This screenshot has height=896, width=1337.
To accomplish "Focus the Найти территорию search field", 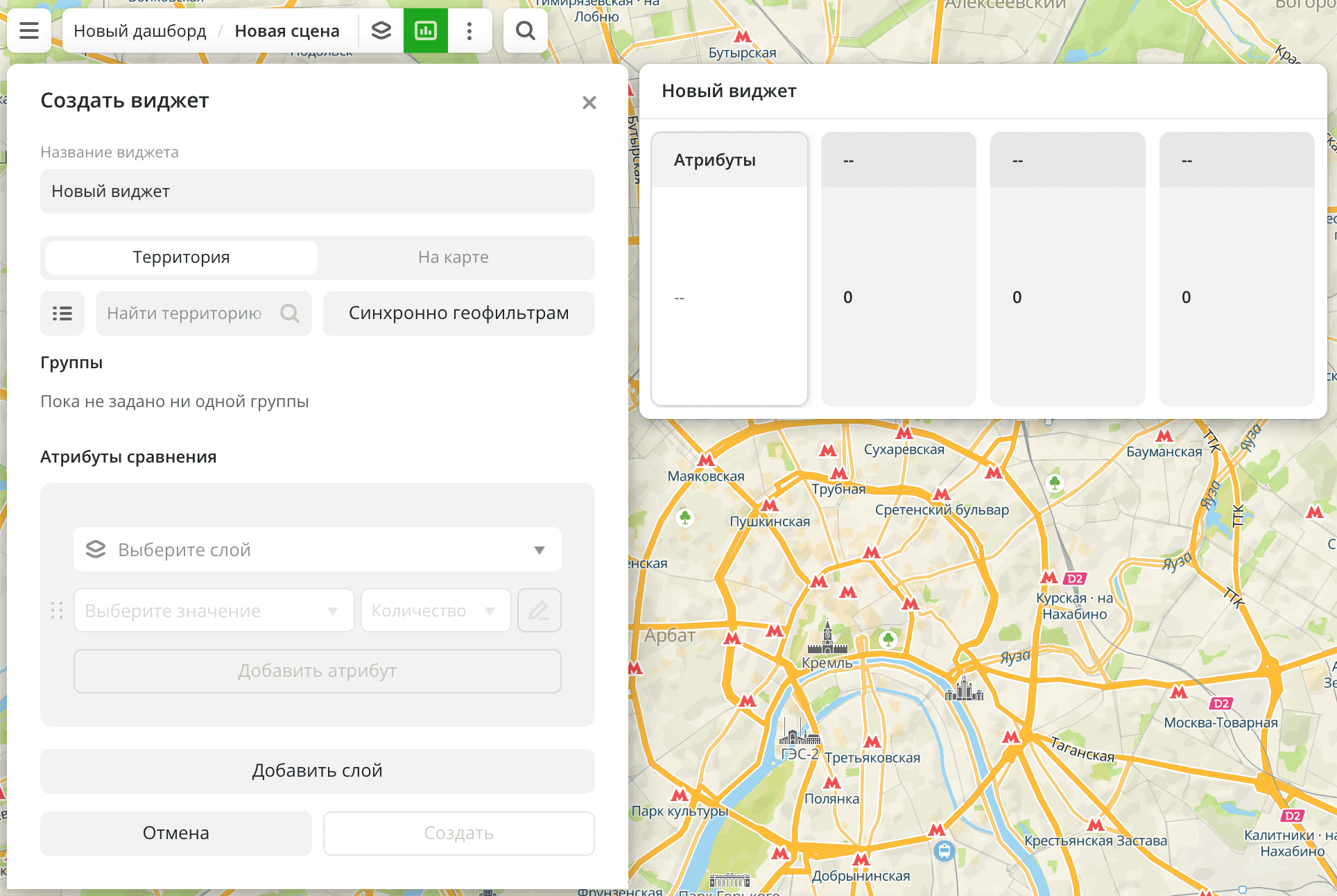I will [x=204, y=313].
